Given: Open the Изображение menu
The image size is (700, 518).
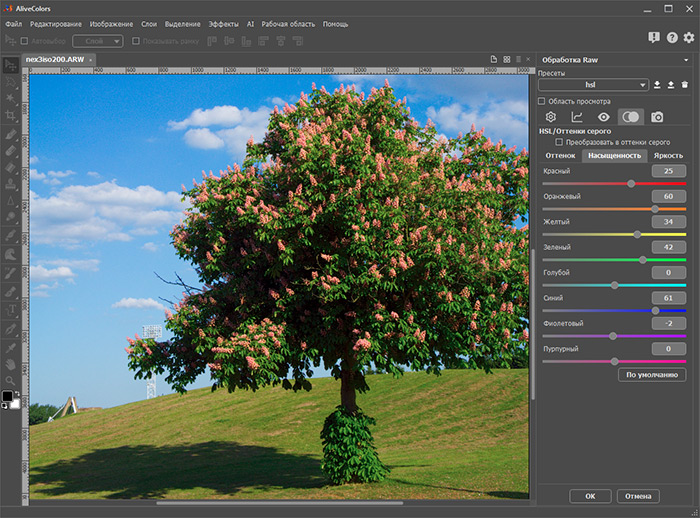Looking at the screenshot, I should [x=111, y=24].
